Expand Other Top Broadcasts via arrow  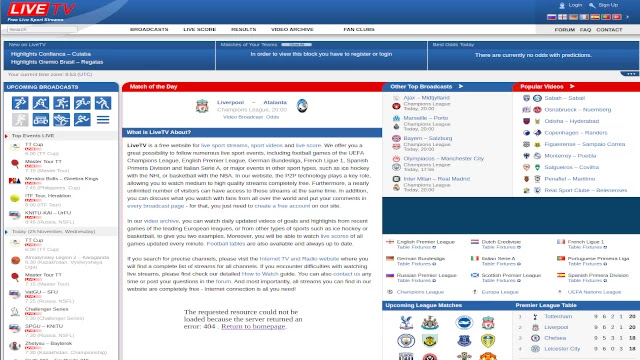[x=460, y=87]
